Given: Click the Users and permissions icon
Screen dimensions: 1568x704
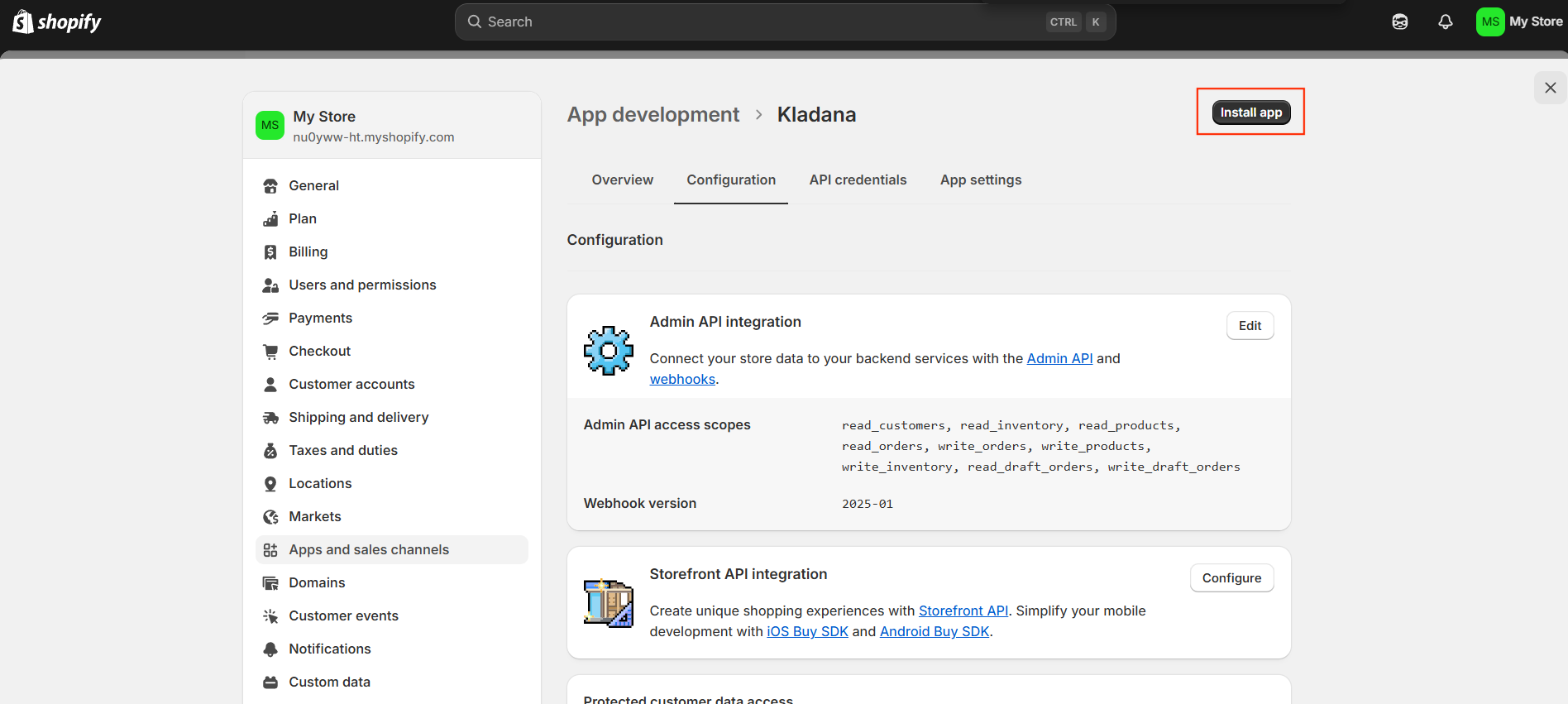Looking at the screenshot, I should 270,285.
